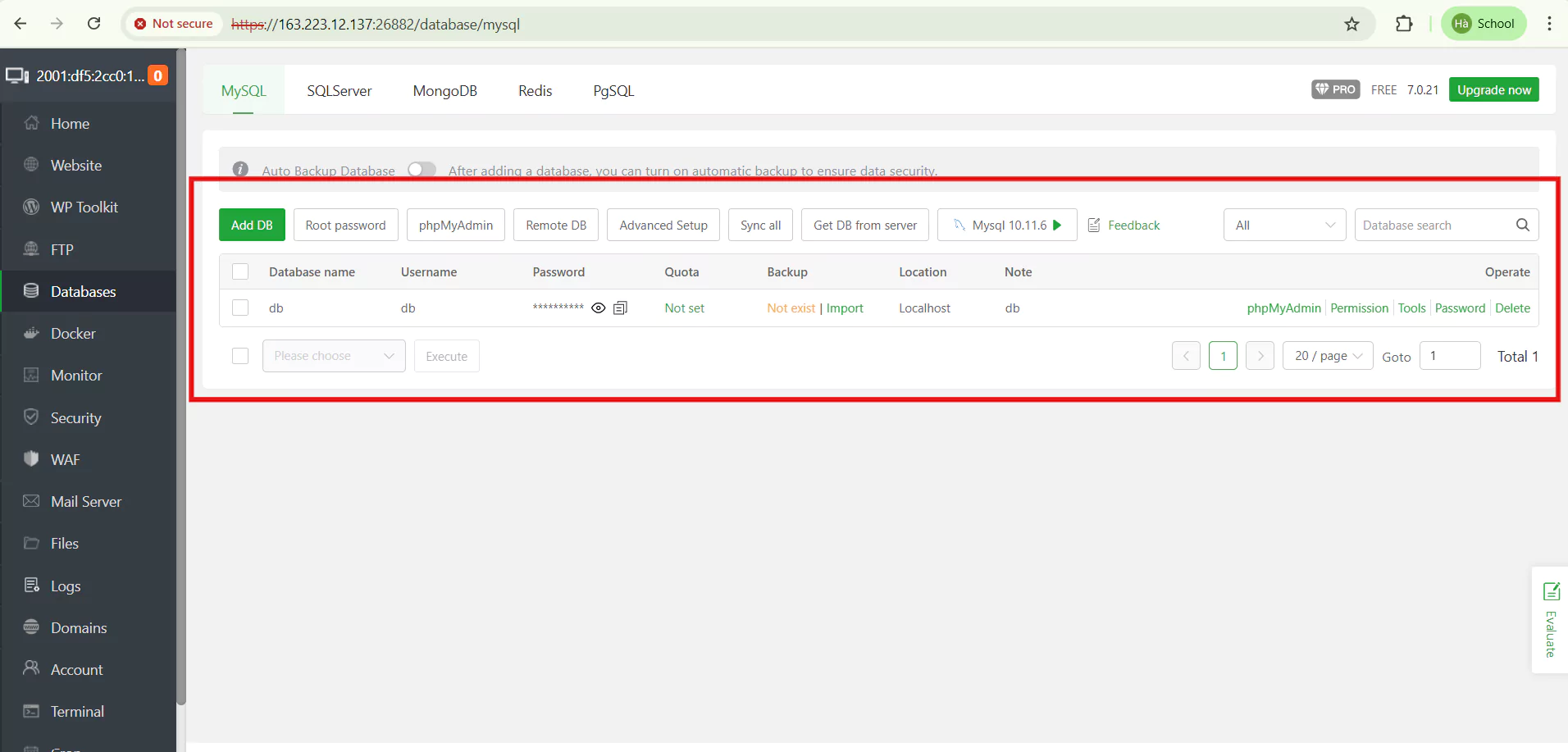Open Permission for the db row
1568x752 pixels.
click(x=1359, y=308)
